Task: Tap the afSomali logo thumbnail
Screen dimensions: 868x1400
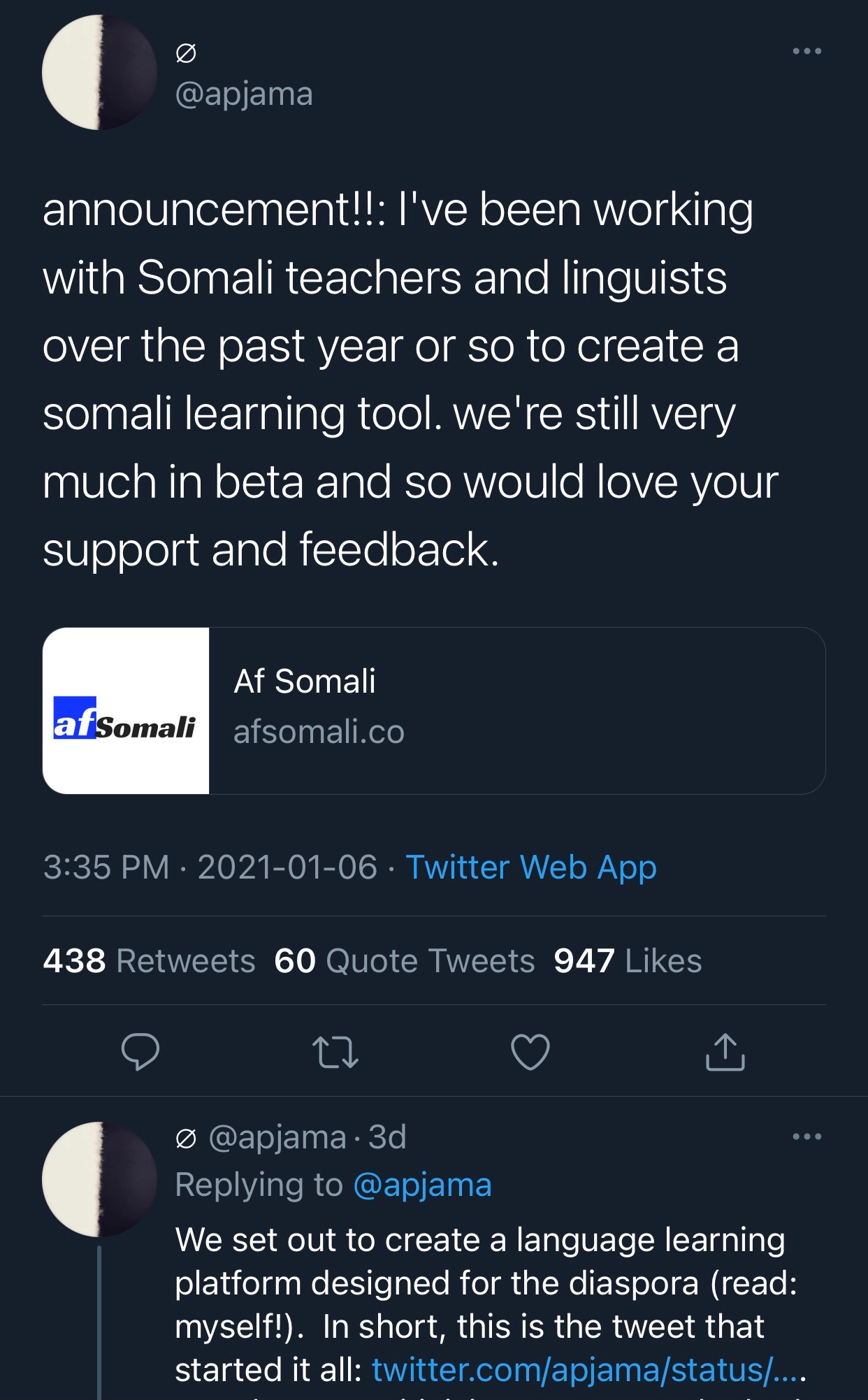Action: 126,711
